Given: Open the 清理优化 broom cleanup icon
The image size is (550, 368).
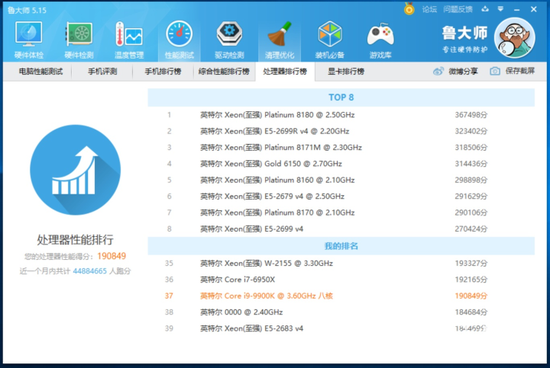Looking at the screenshot, I should click(x=280, y=39).
